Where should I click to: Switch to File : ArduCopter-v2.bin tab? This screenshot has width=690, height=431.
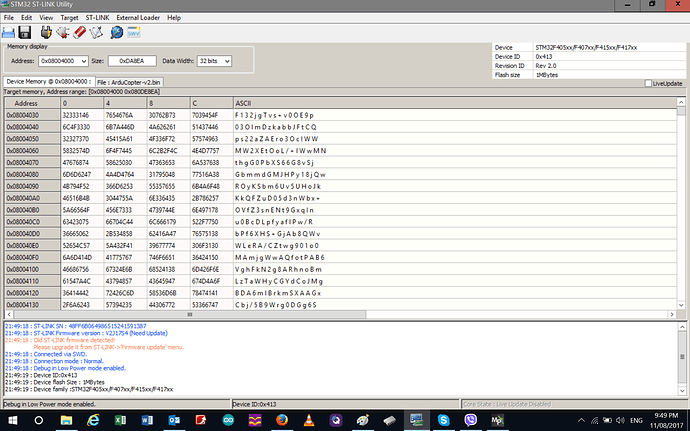pos(129,82)
